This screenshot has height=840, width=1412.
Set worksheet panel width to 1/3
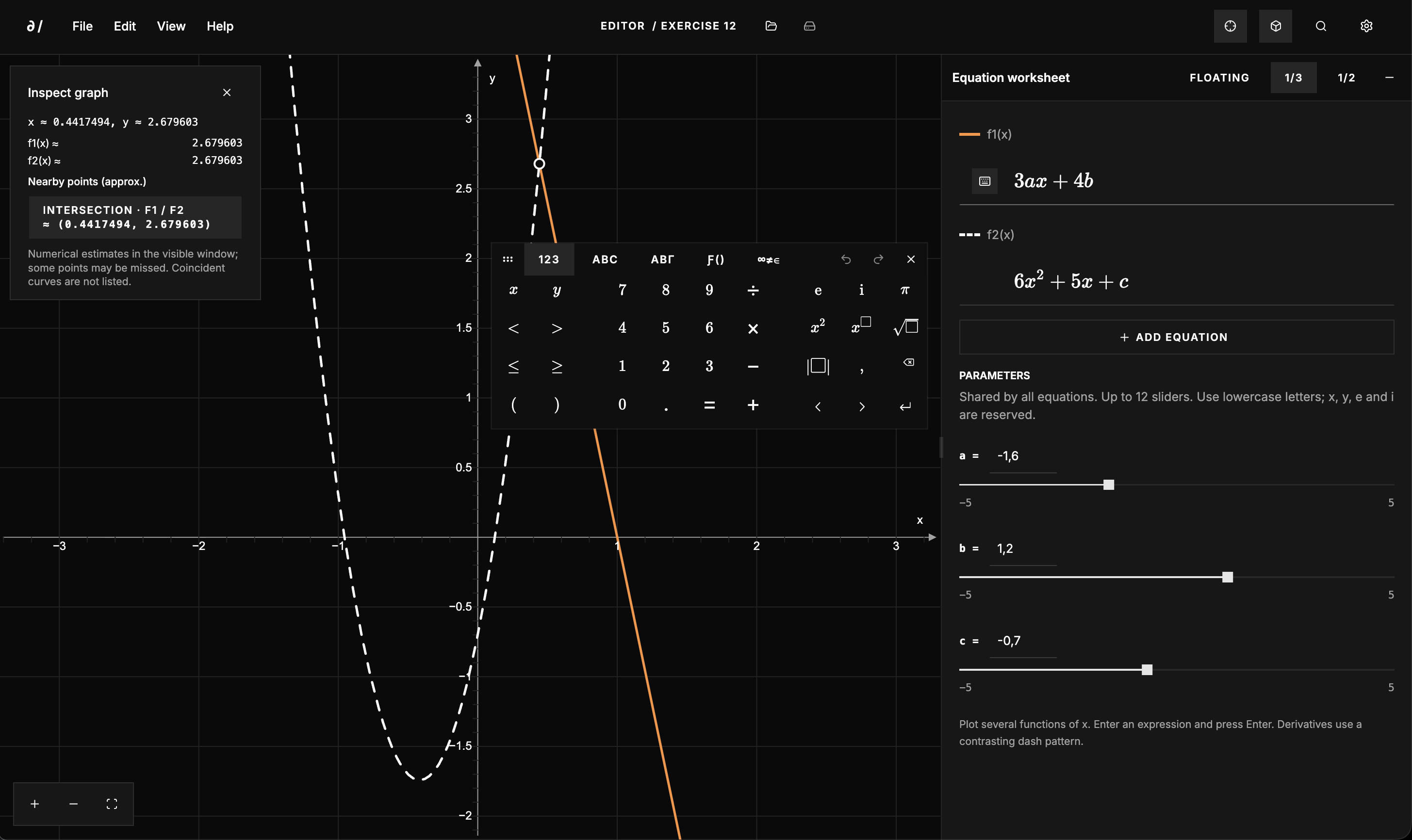coord(1294,78)
